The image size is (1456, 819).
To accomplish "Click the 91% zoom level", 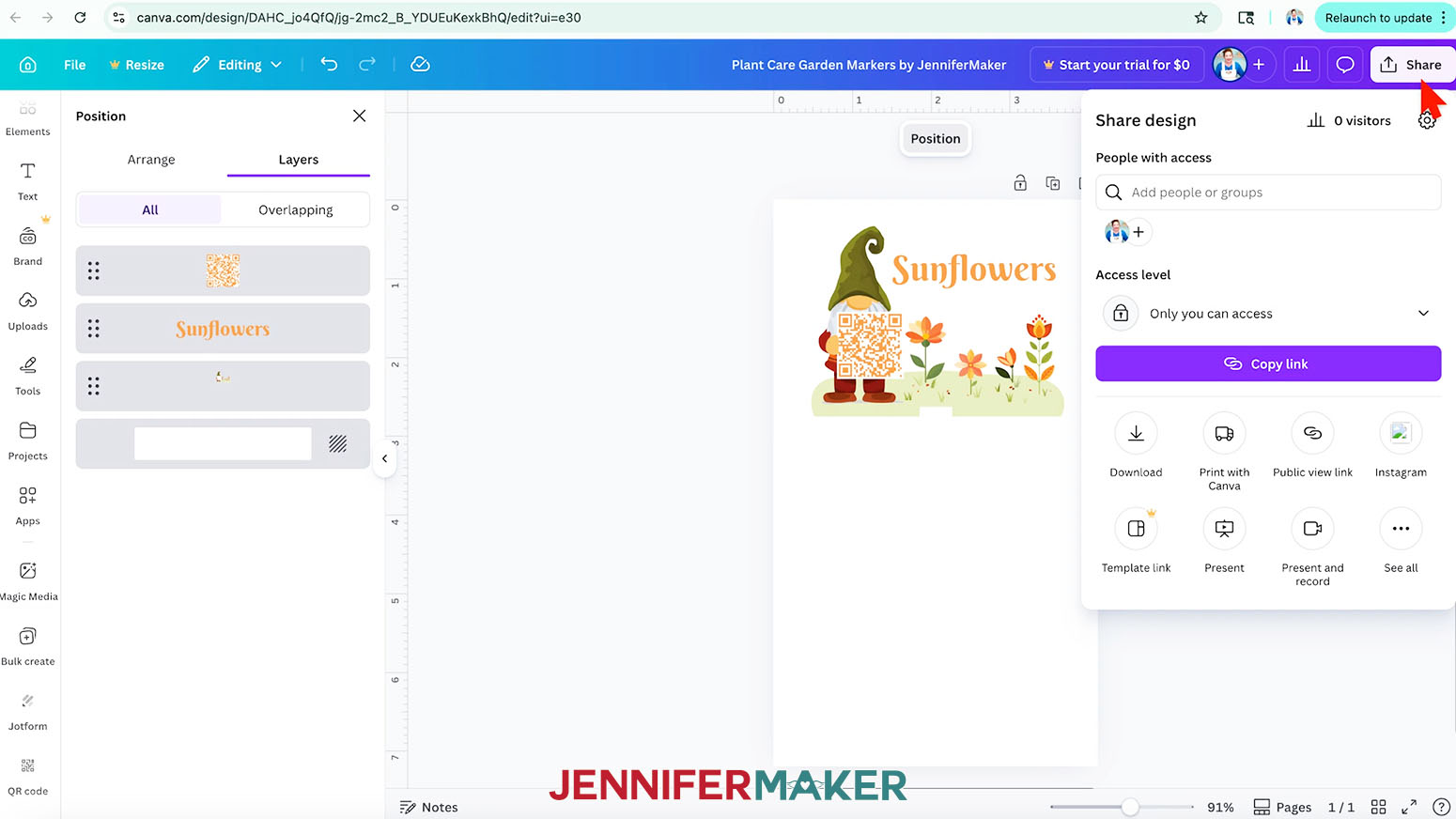I will pos(1220,807).
